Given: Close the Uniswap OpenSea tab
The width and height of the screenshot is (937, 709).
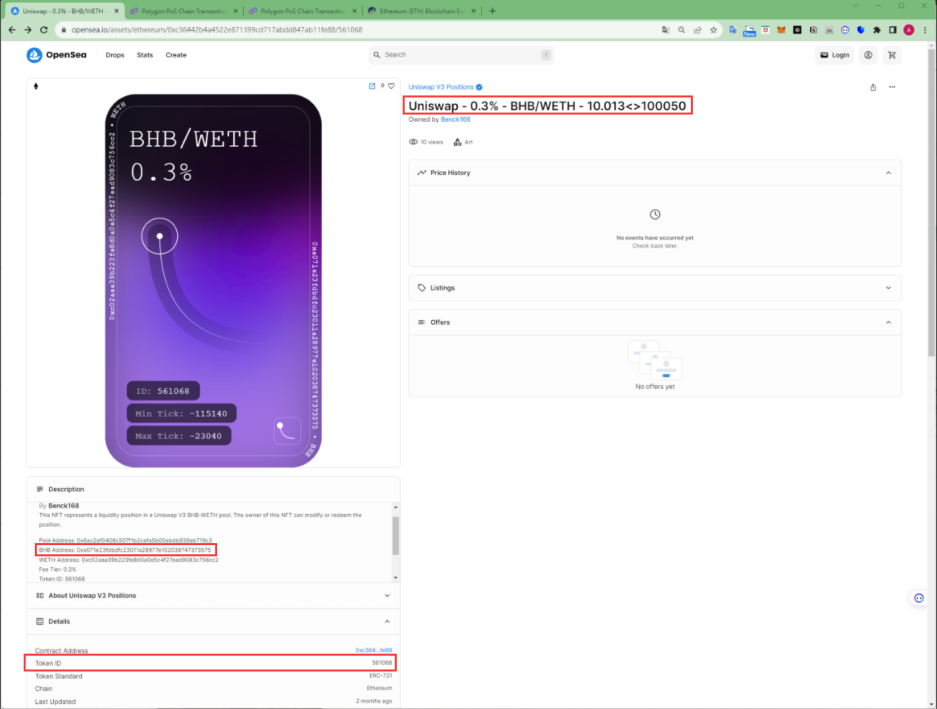Looking at the screenshot, I should coord(117,11).
